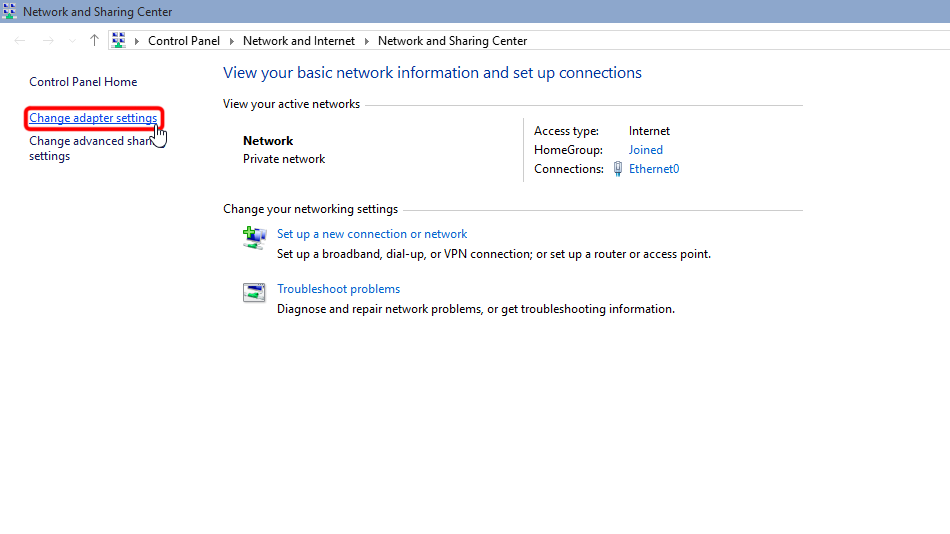The height and width of the screenshot is (534, 950).
Task: Open the Ethernet0 connection link
Action: click(653, 169)
